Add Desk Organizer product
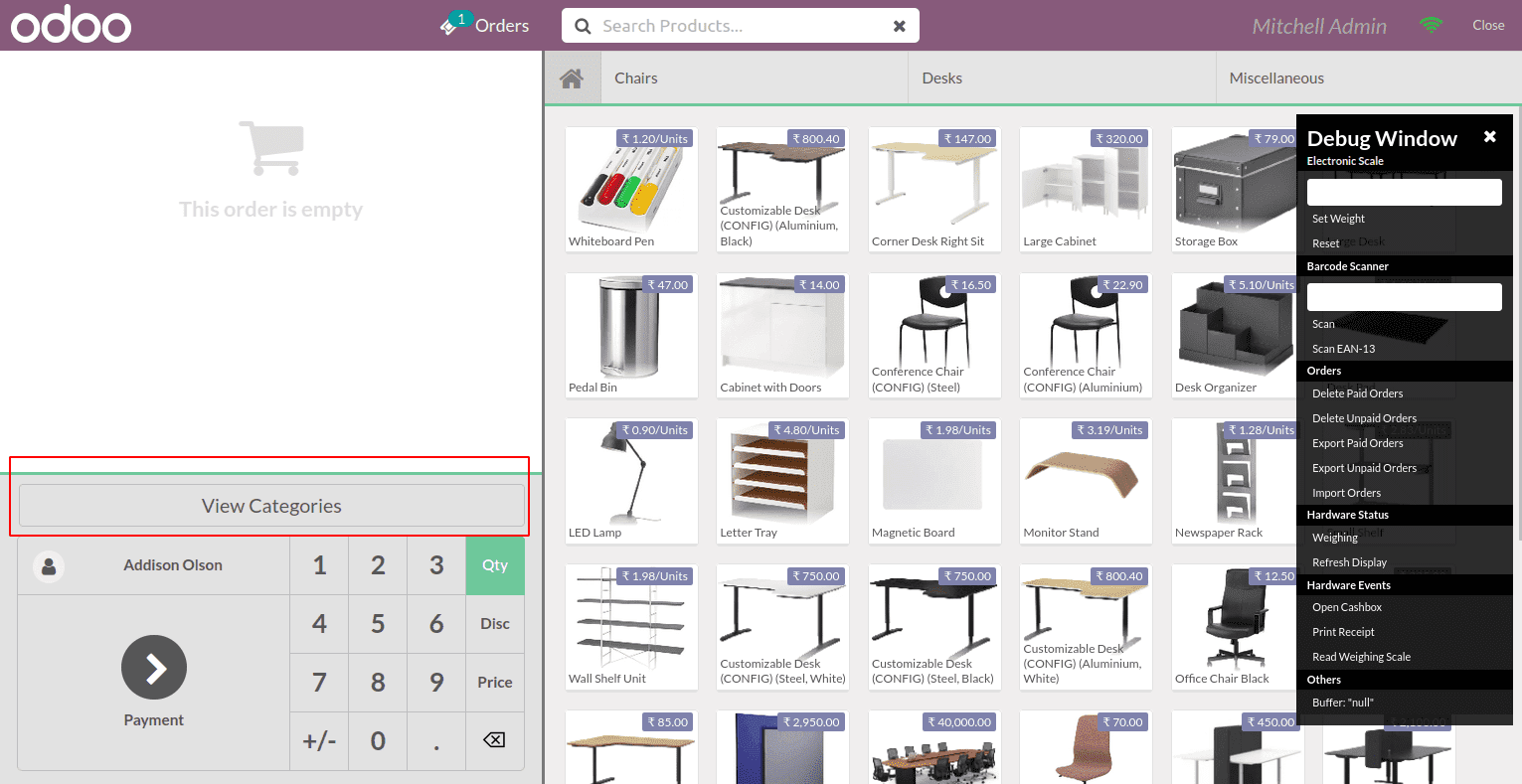1522x784 pixels. pos(1235,335)
